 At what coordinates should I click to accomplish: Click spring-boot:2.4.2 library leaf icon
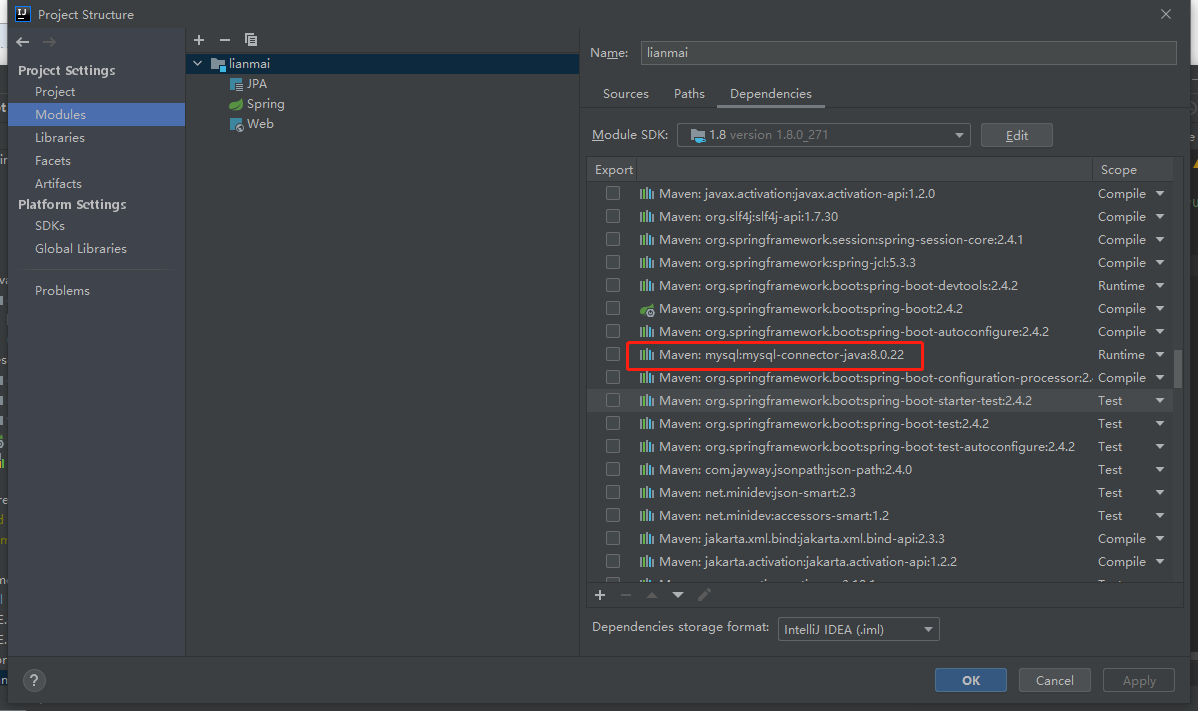click(647, 309)
